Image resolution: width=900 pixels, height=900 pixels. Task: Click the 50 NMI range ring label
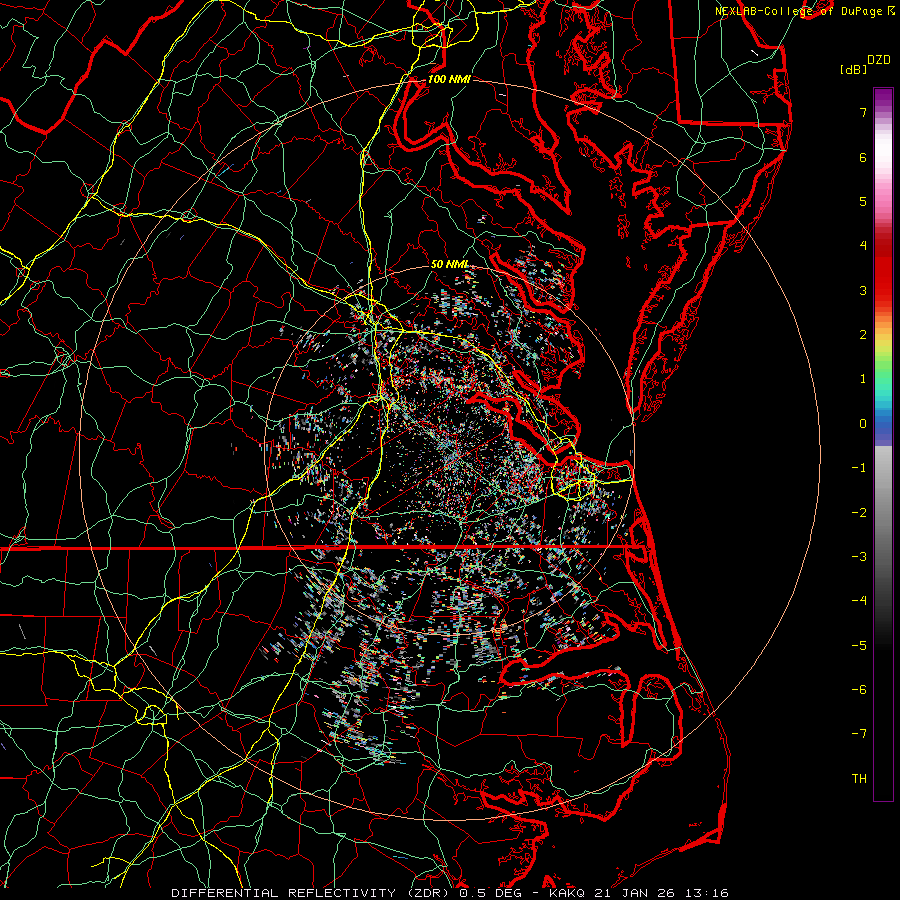(449, 264)
